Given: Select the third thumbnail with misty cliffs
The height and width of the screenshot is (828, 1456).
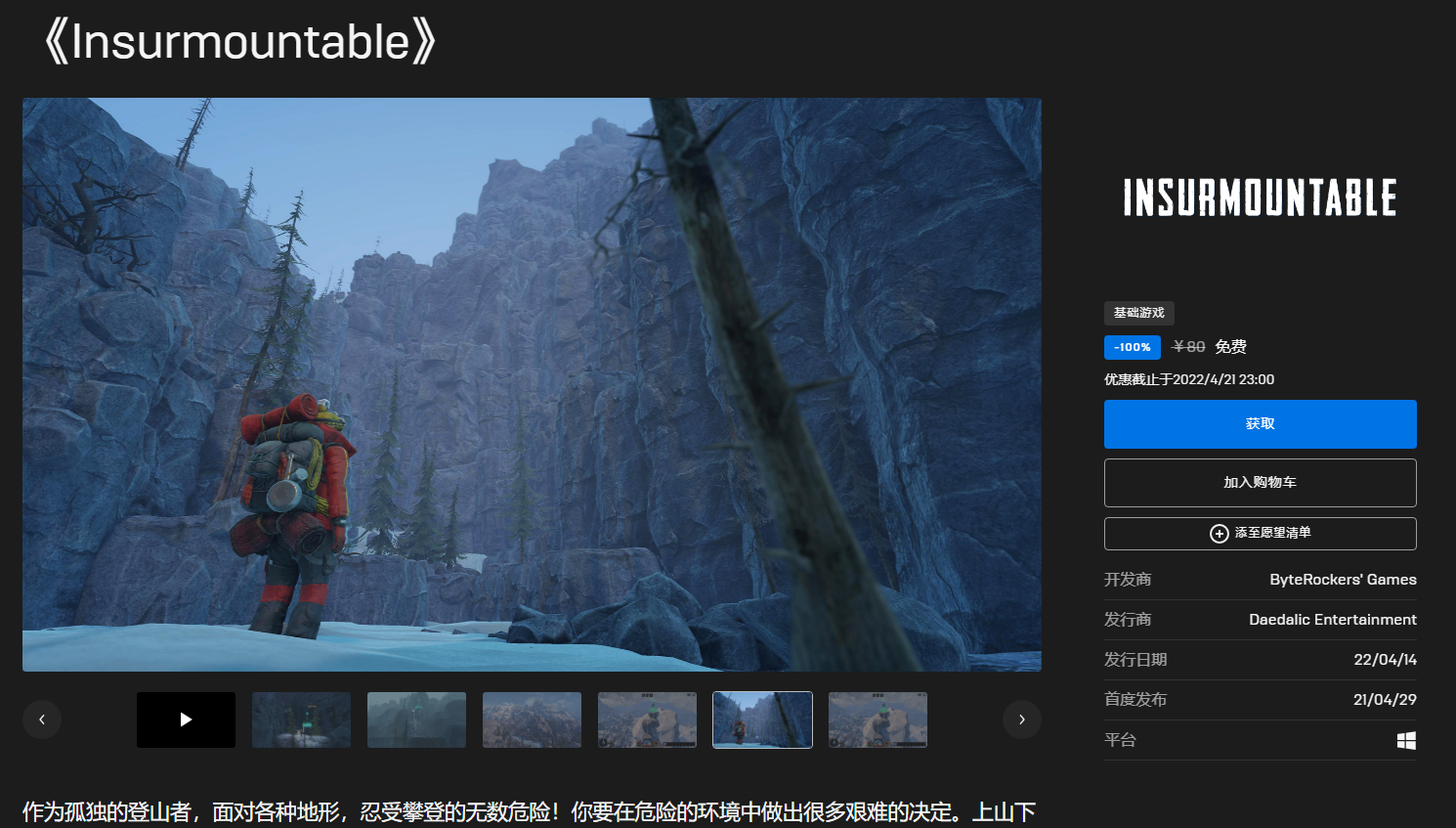Looking at the screenshot, I should (416, 719).
